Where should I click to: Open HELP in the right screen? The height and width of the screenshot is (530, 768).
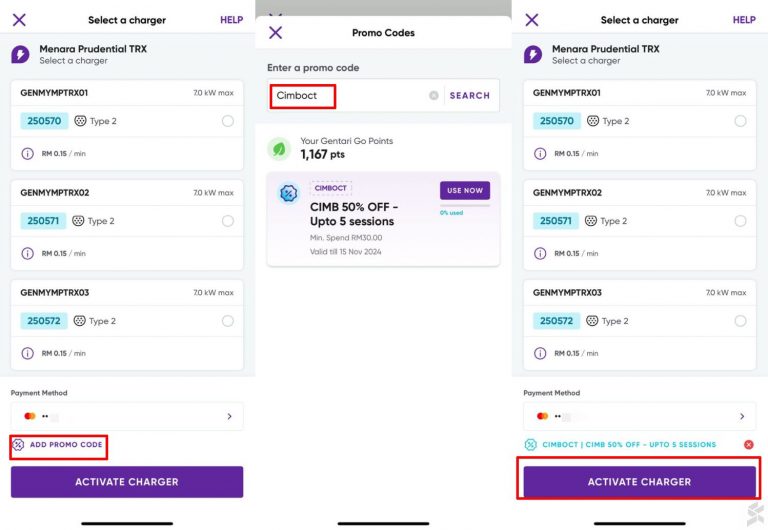click(x=744, y=20)
